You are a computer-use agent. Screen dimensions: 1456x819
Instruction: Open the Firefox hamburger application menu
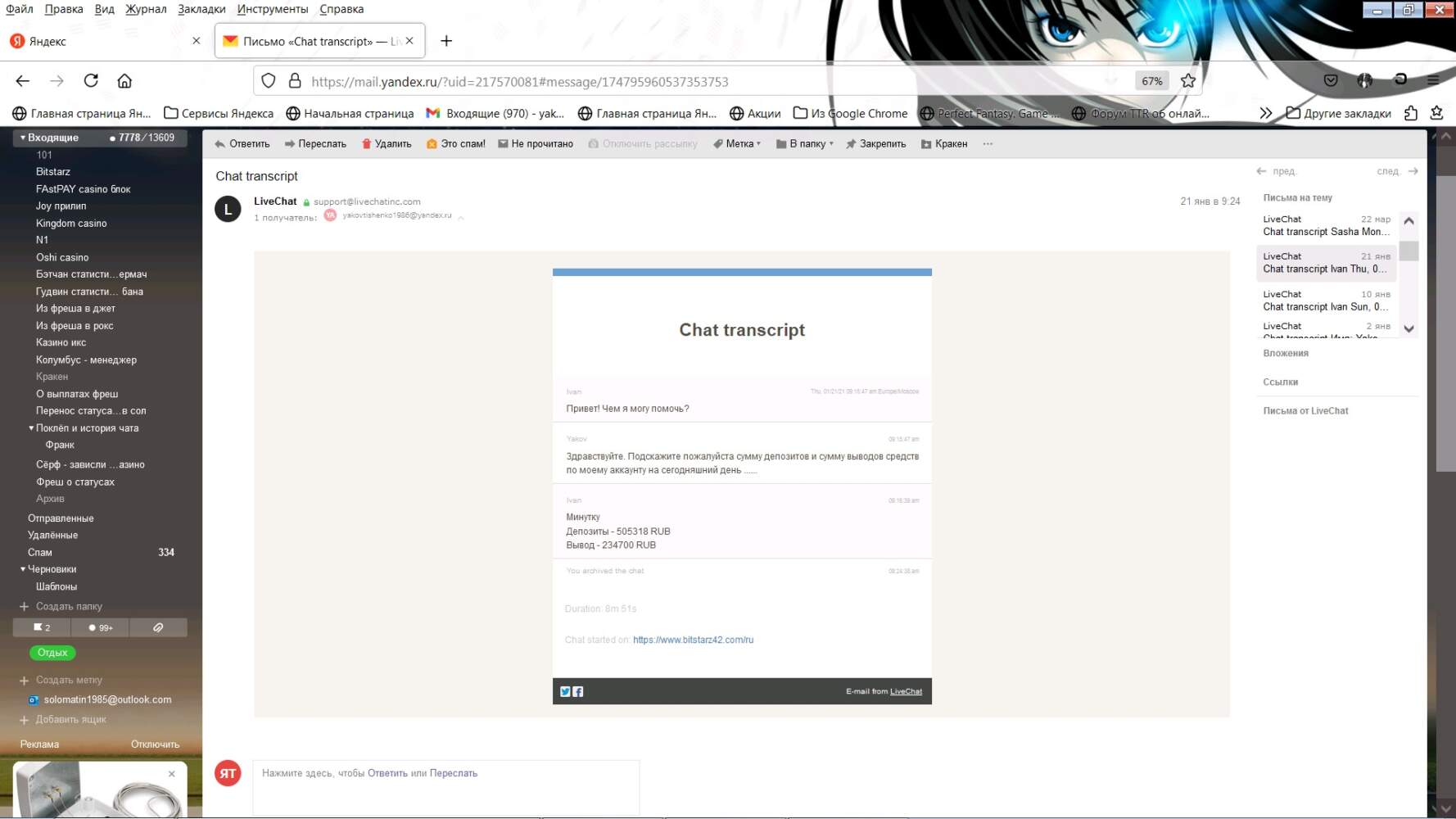[1433, 81]
